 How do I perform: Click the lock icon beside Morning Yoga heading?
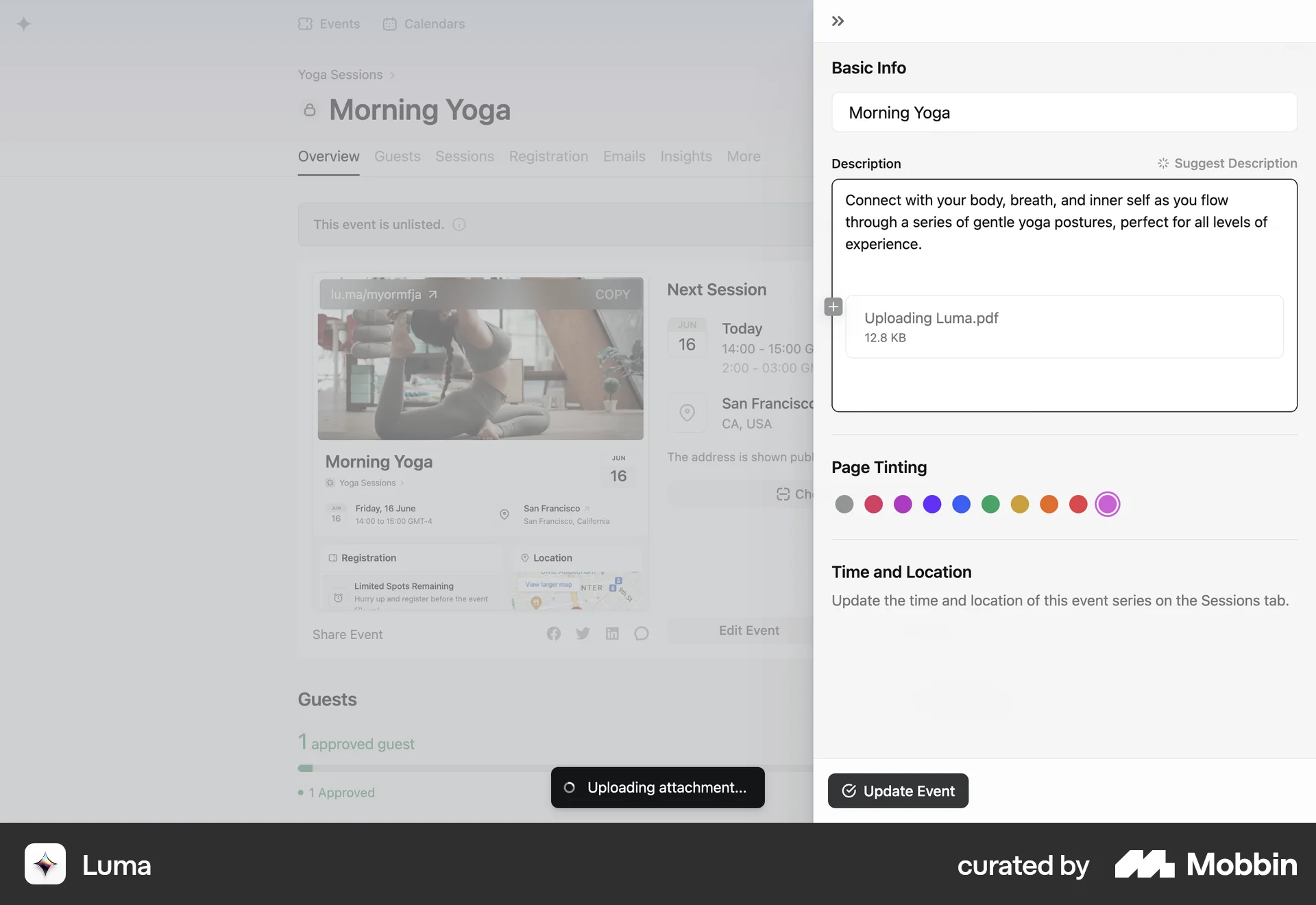(x=309, y=110)
